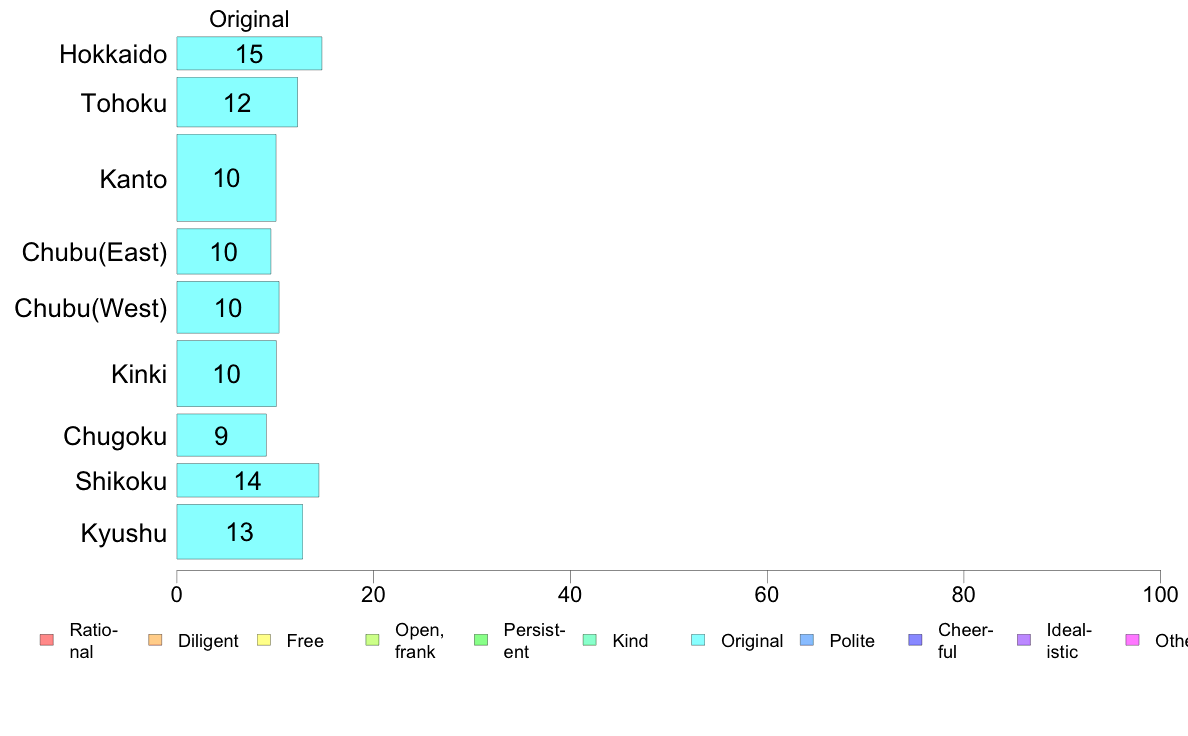Screen dimensions: 1188x736
Task: Click the yellow Free legend swatch
Action: (263, 640)
